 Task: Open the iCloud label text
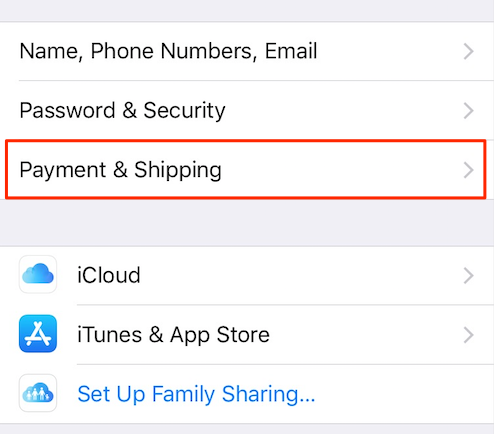[x=109, y=275]
